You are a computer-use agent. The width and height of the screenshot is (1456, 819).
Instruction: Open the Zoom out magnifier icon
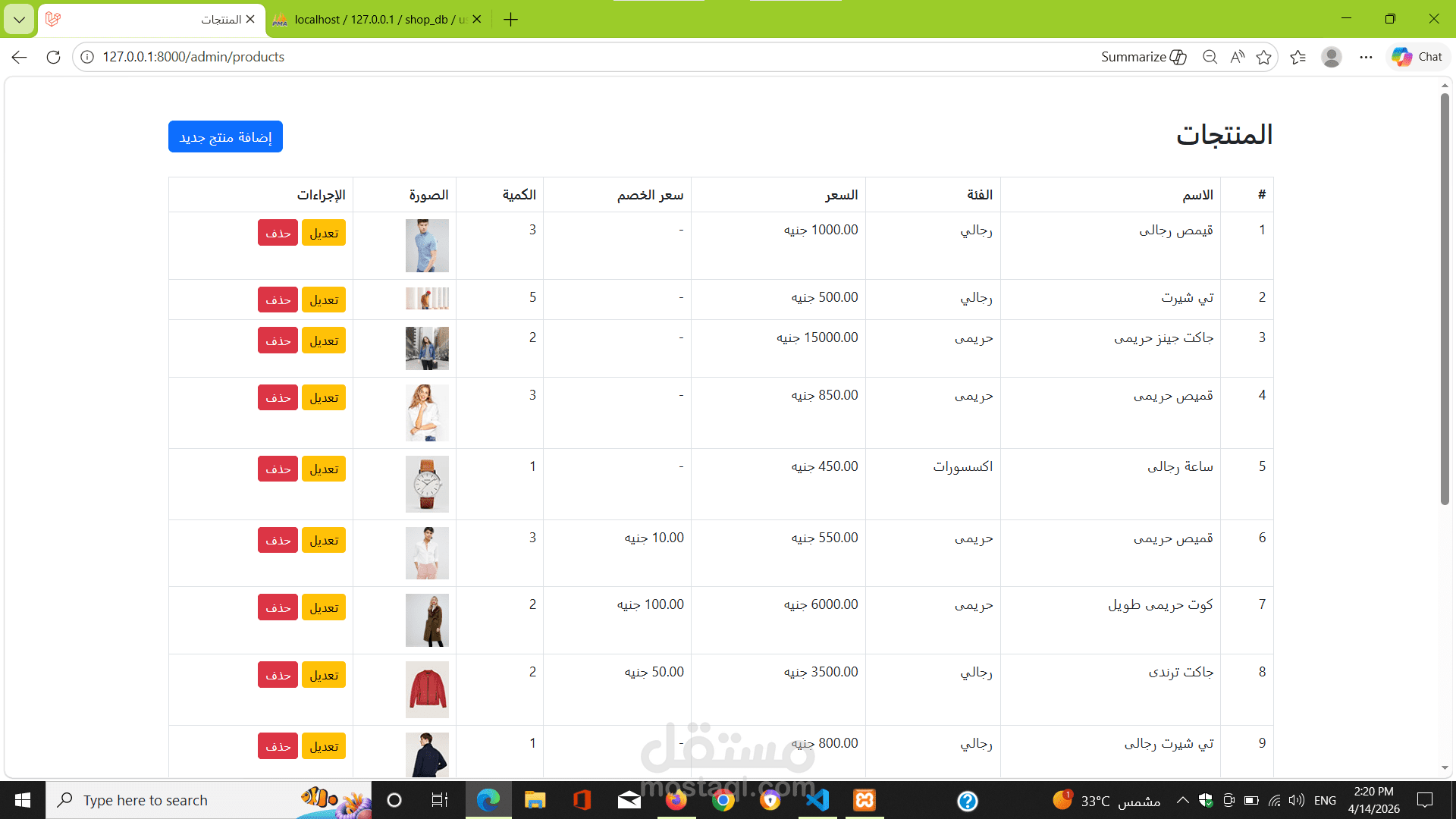click(1210, 57)
